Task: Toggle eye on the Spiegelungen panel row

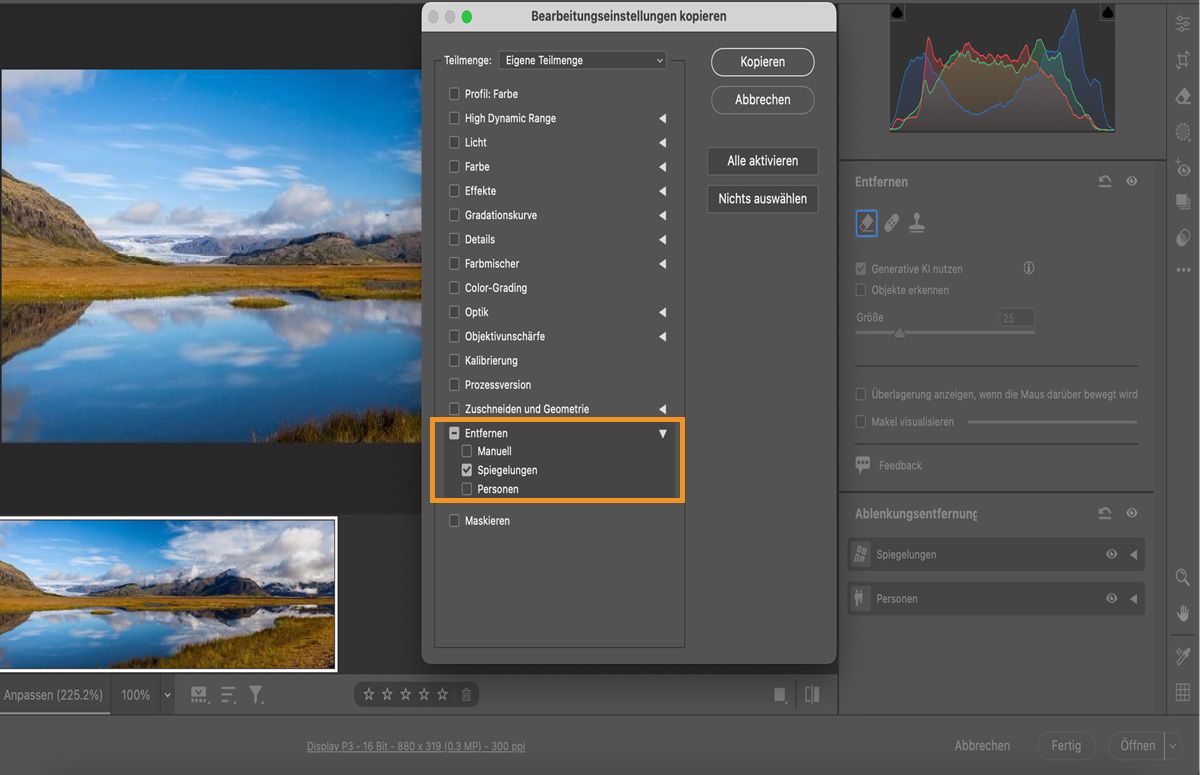Action: pyautogui.click(x=1111, y=554)
